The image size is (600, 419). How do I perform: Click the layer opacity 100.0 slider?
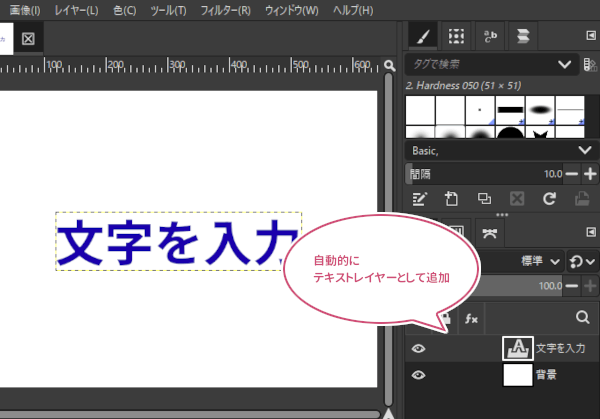tap(520, 286)
